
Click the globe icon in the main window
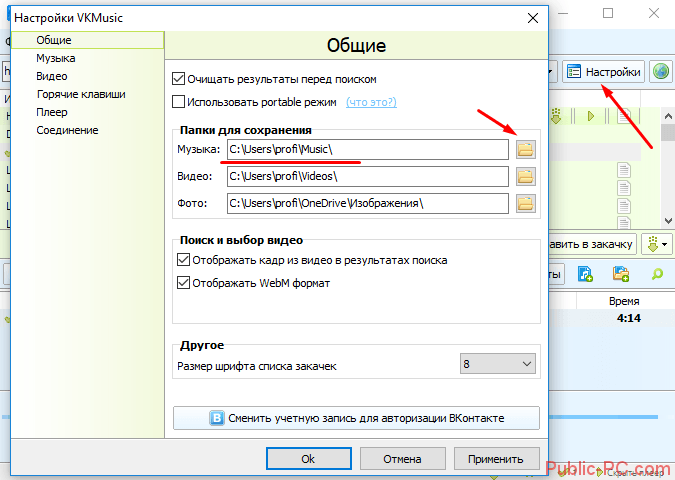(x=661, y=71)
